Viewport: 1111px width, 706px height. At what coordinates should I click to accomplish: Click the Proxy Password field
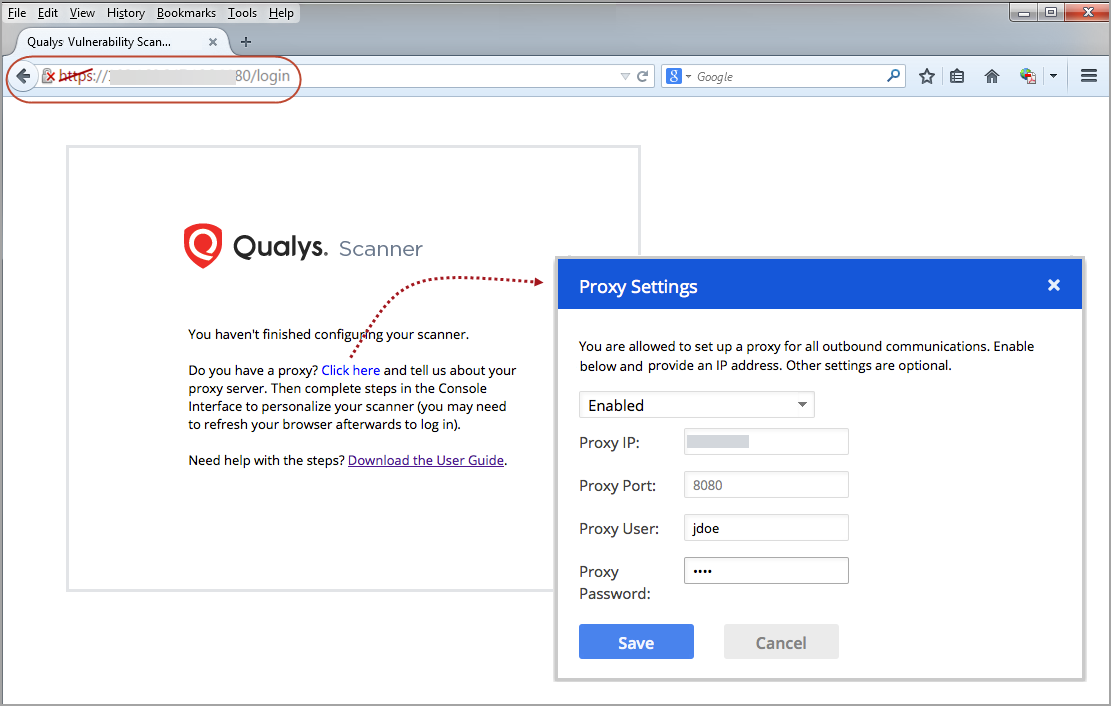point(766,571)
